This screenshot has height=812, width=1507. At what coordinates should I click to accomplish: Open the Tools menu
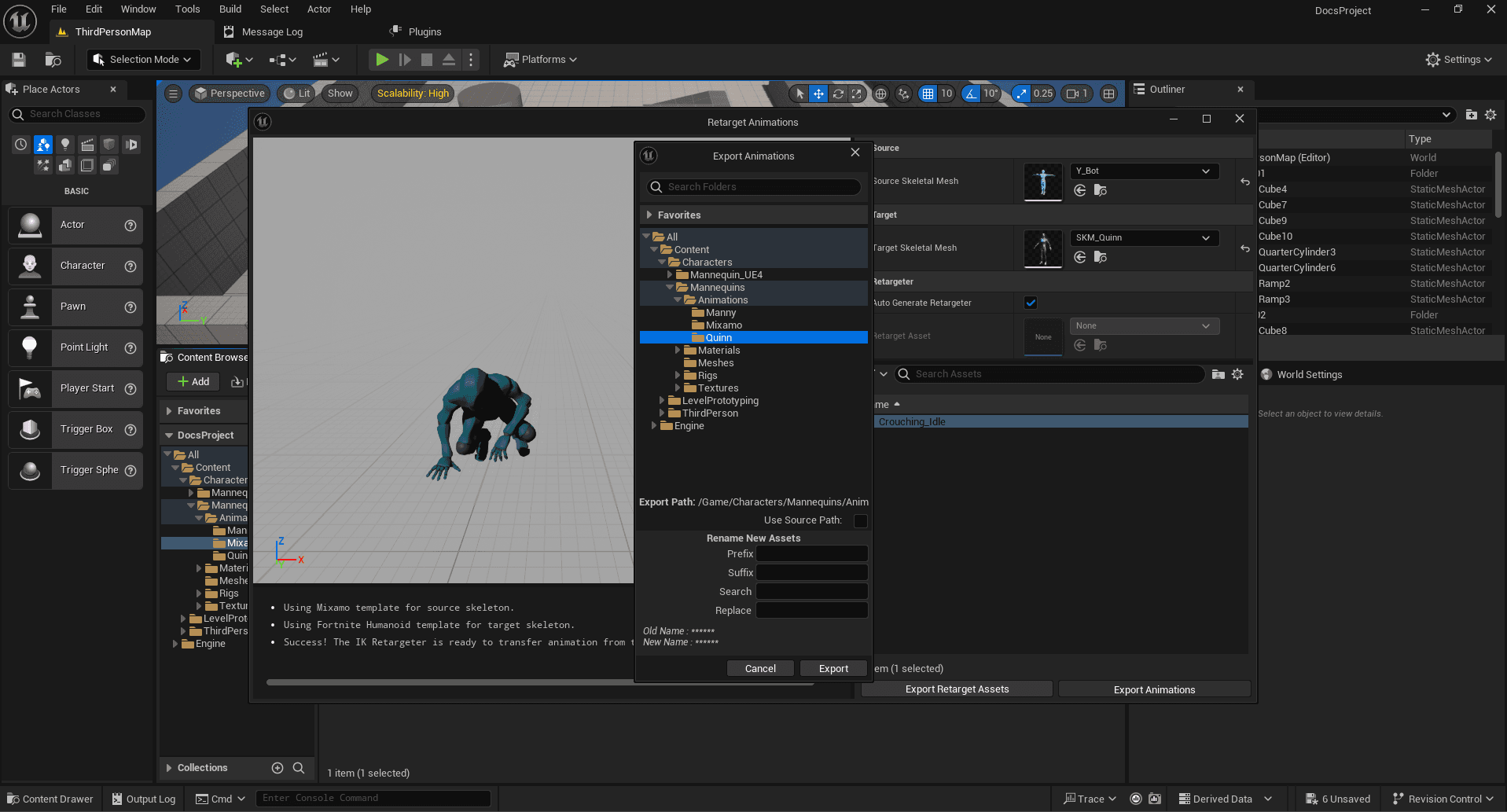click(187, 9)
